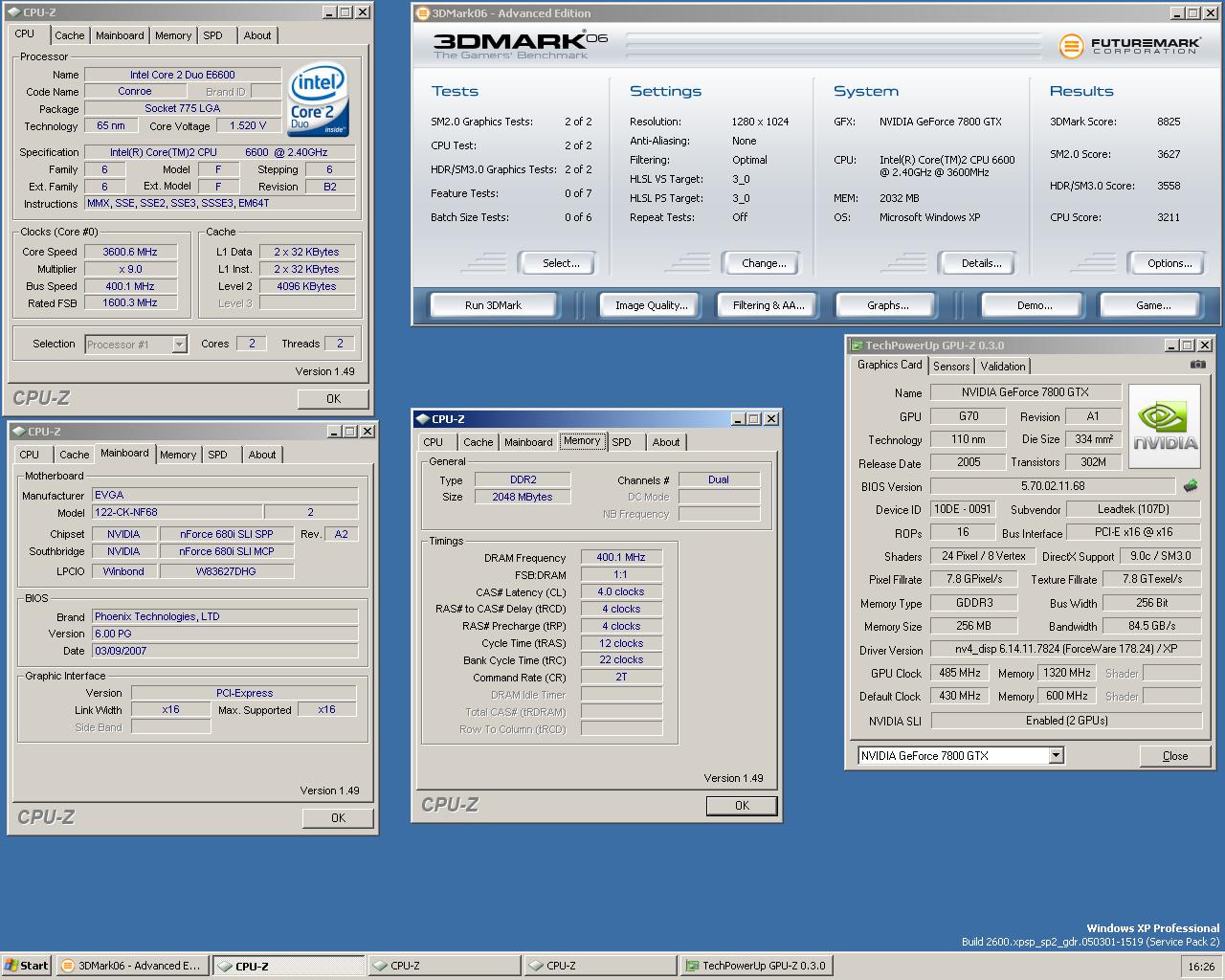1225x980 pixels.
Task: Click the GPU Clock 485 MHz value
Action: point(959,673)
